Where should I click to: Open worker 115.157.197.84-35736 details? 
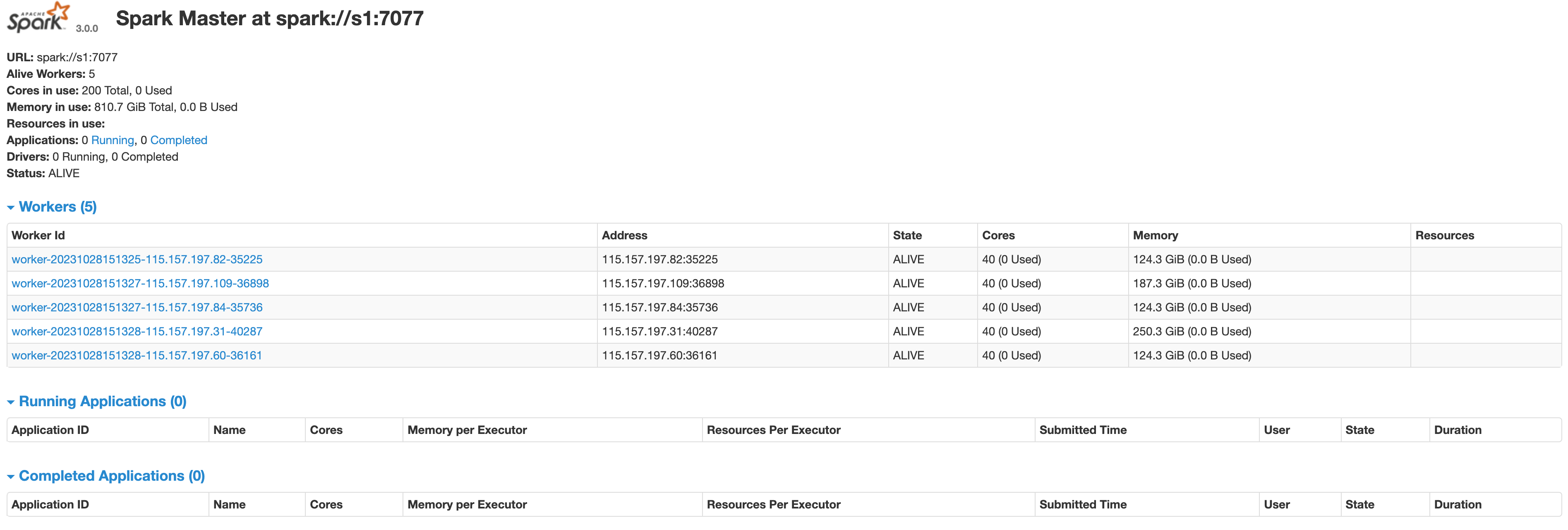click(x=137, y=308)
